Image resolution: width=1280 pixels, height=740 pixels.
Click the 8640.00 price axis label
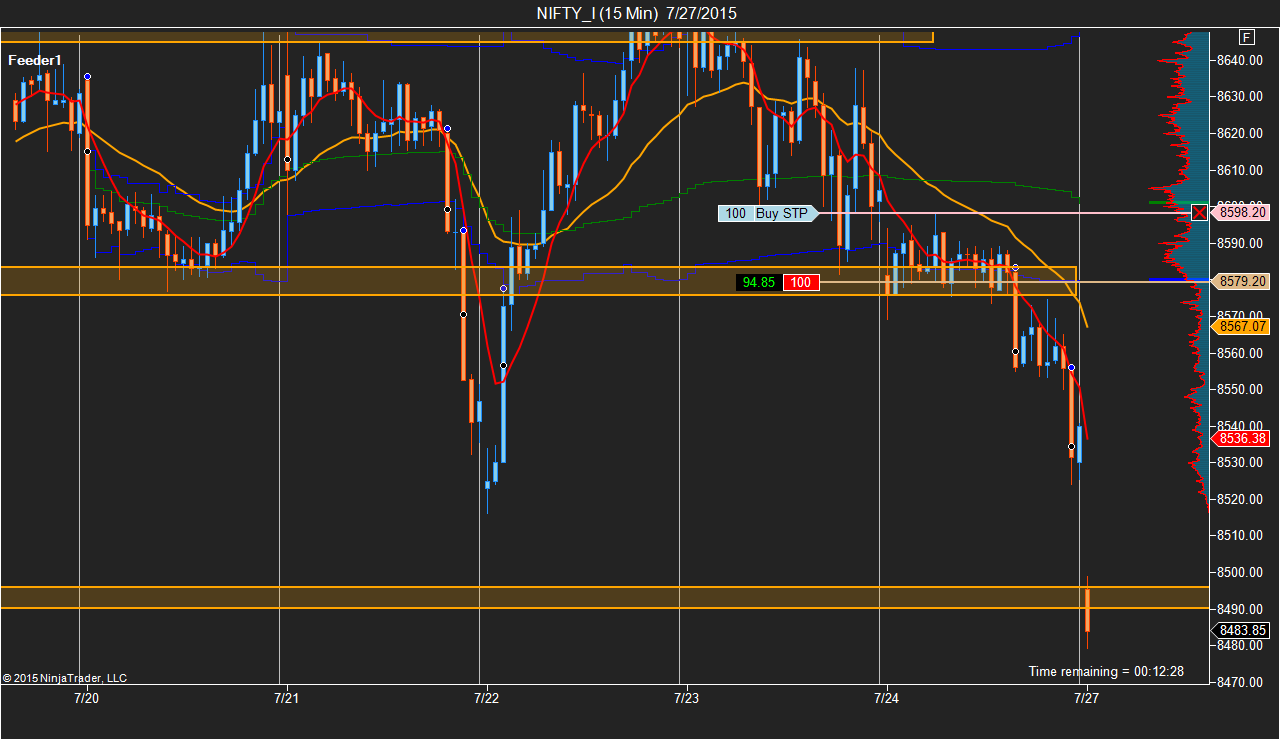pos(1242,60)
